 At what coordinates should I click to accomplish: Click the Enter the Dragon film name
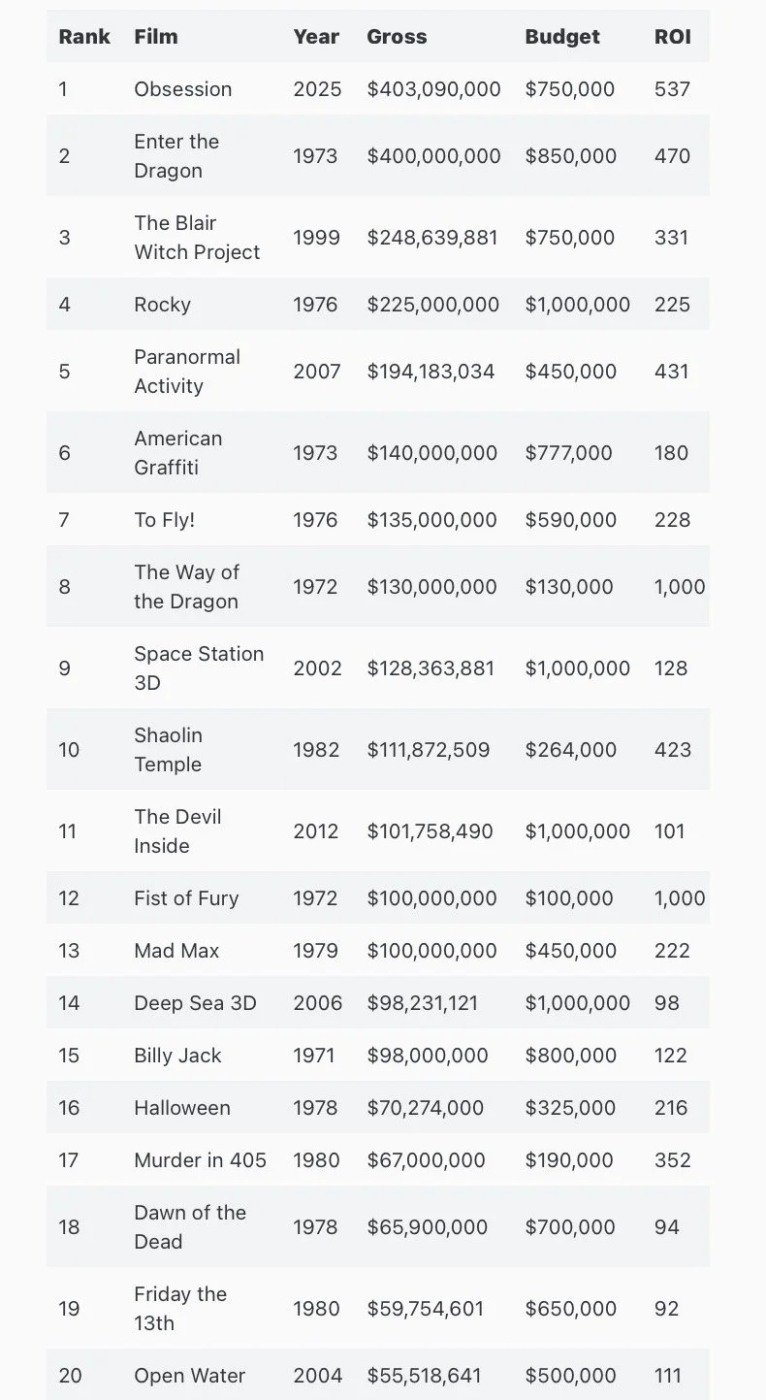tap(176, 156)
